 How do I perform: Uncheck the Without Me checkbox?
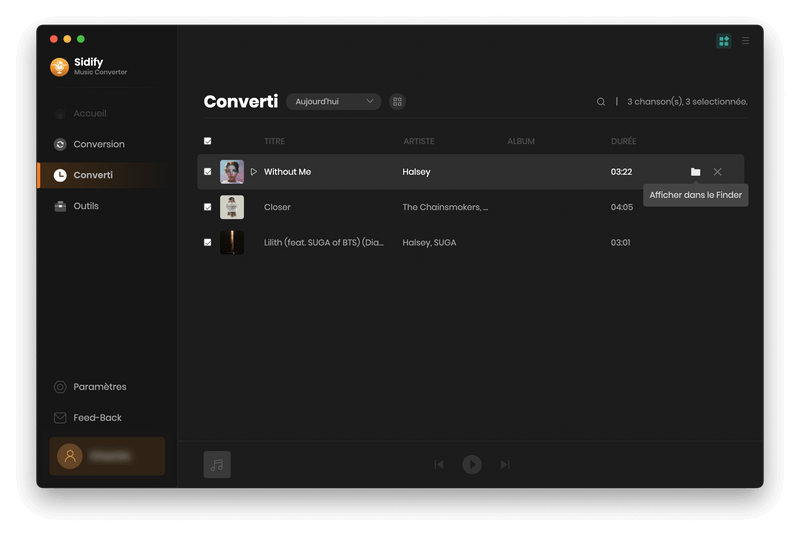click(208, 172)
